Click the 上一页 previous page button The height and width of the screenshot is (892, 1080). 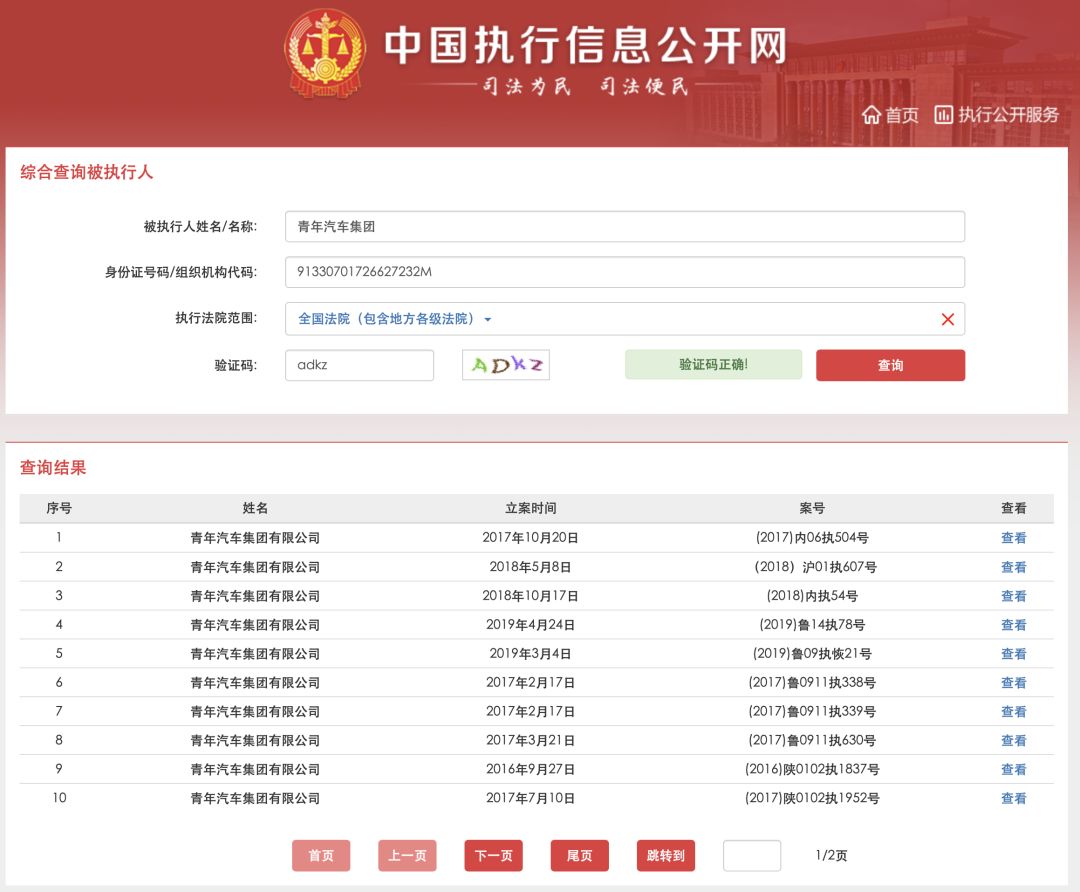tap(407, 855)
